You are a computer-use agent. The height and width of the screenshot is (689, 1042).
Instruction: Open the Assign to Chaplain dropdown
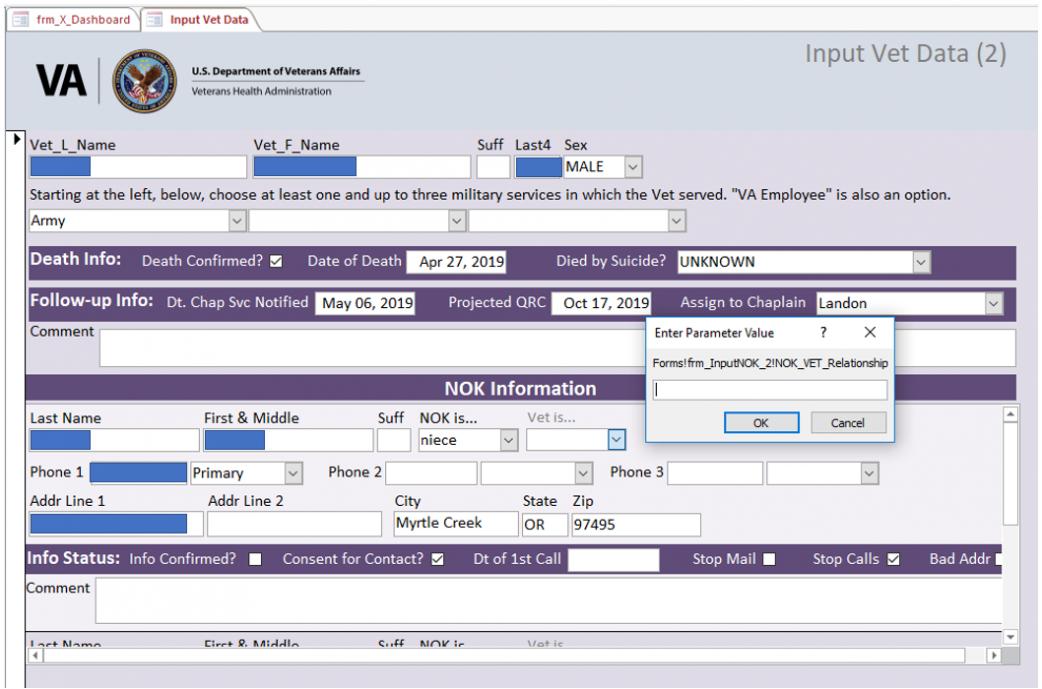[993, 303]
